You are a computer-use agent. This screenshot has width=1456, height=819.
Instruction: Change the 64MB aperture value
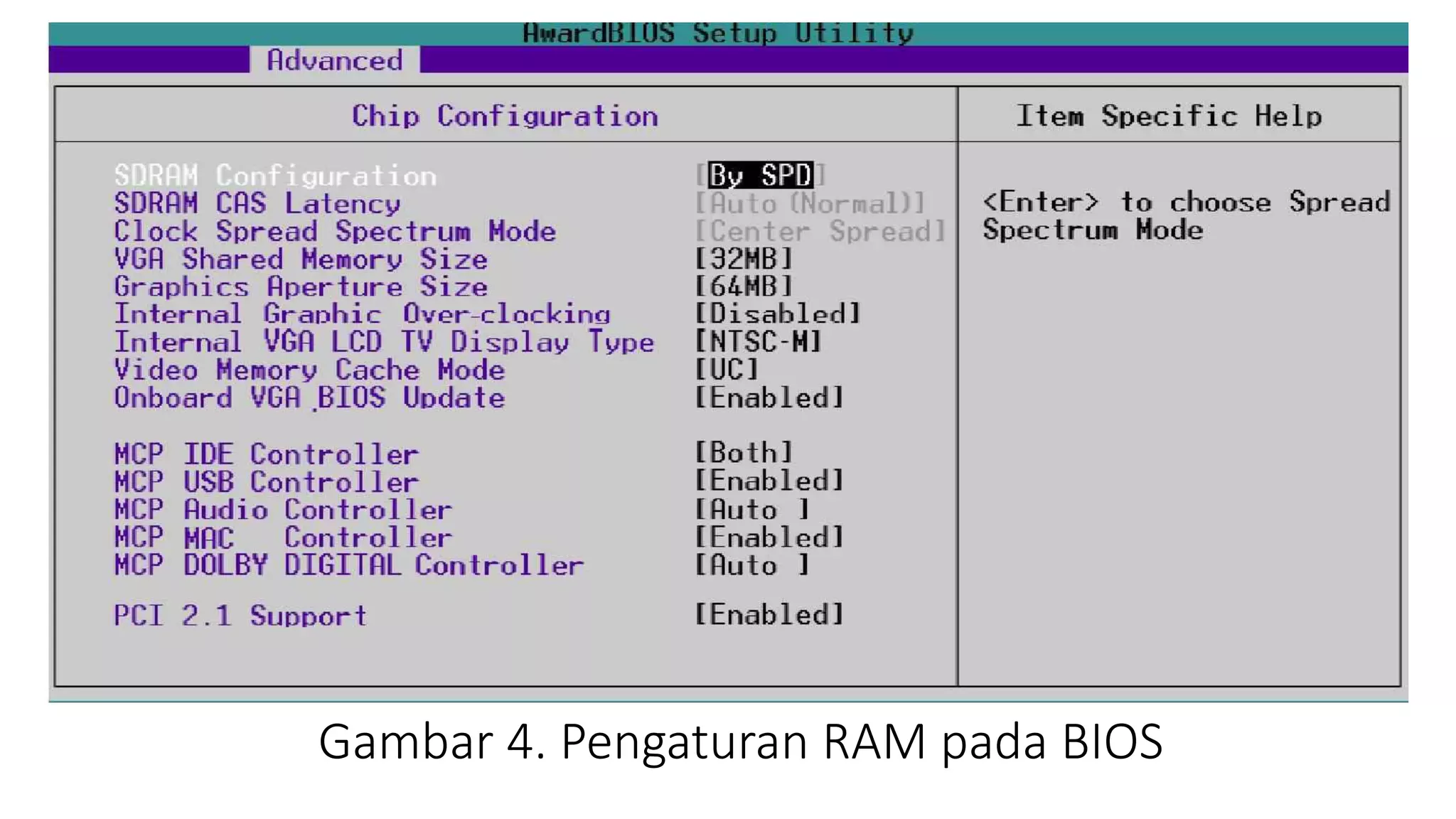(743, 287)
